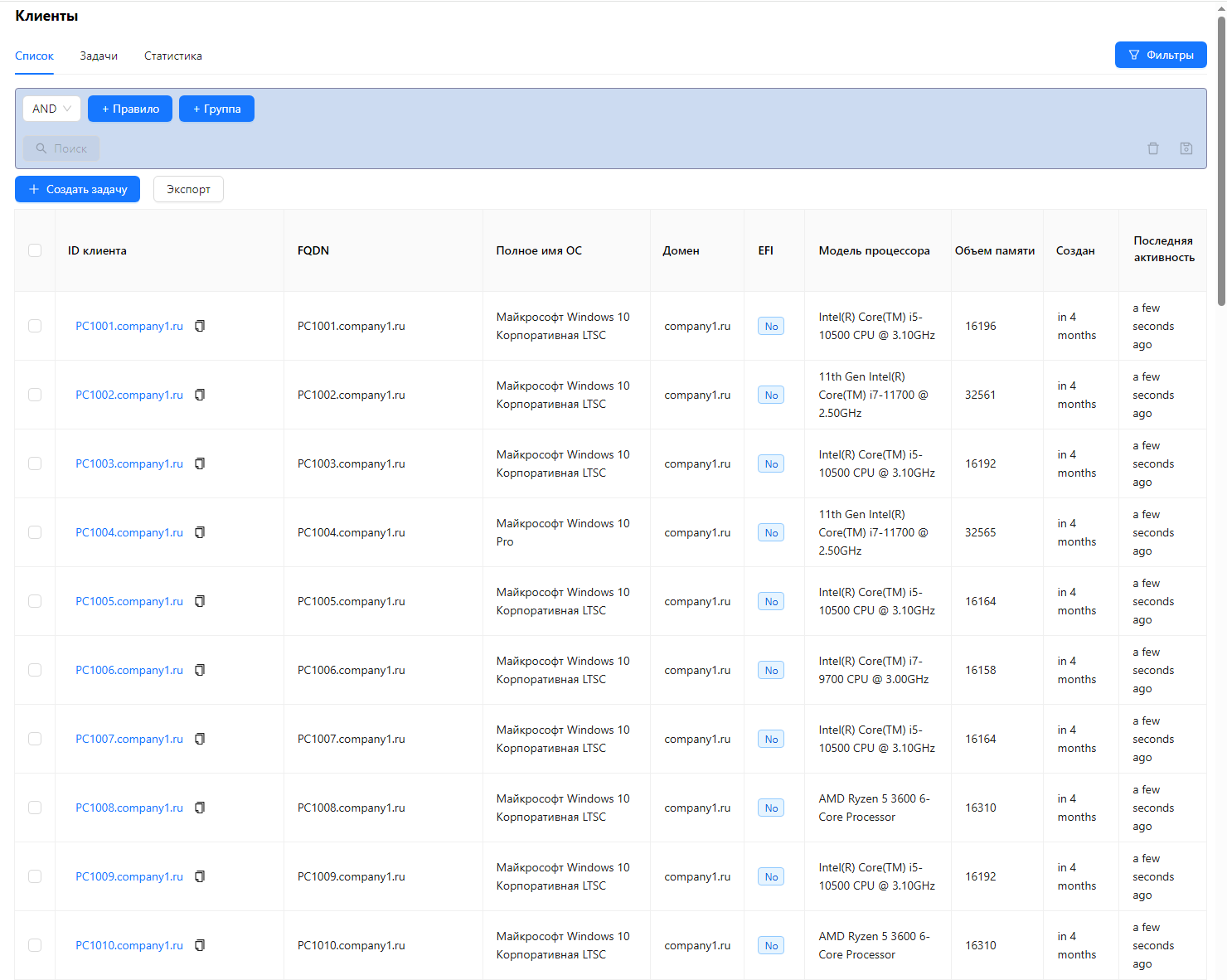Copy the PC1007.company1.ru client ID
The height and width of the screenshot is (980, 1227).
200,739
